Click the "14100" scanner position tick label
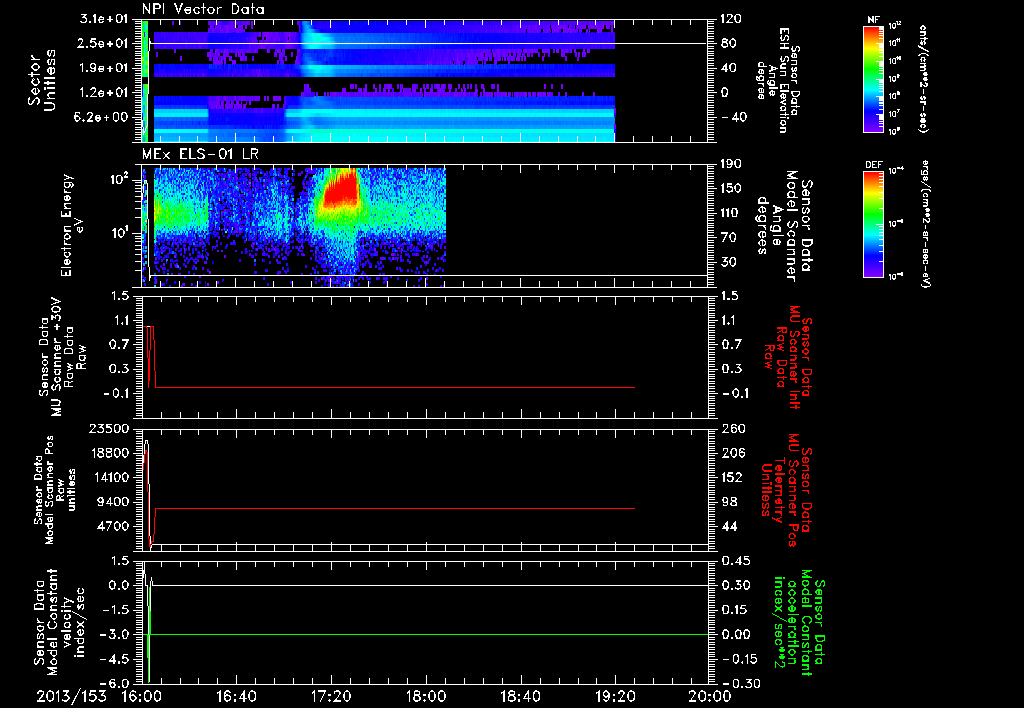The width and height of the screenshot is (1024, 708). coord(109,477)
